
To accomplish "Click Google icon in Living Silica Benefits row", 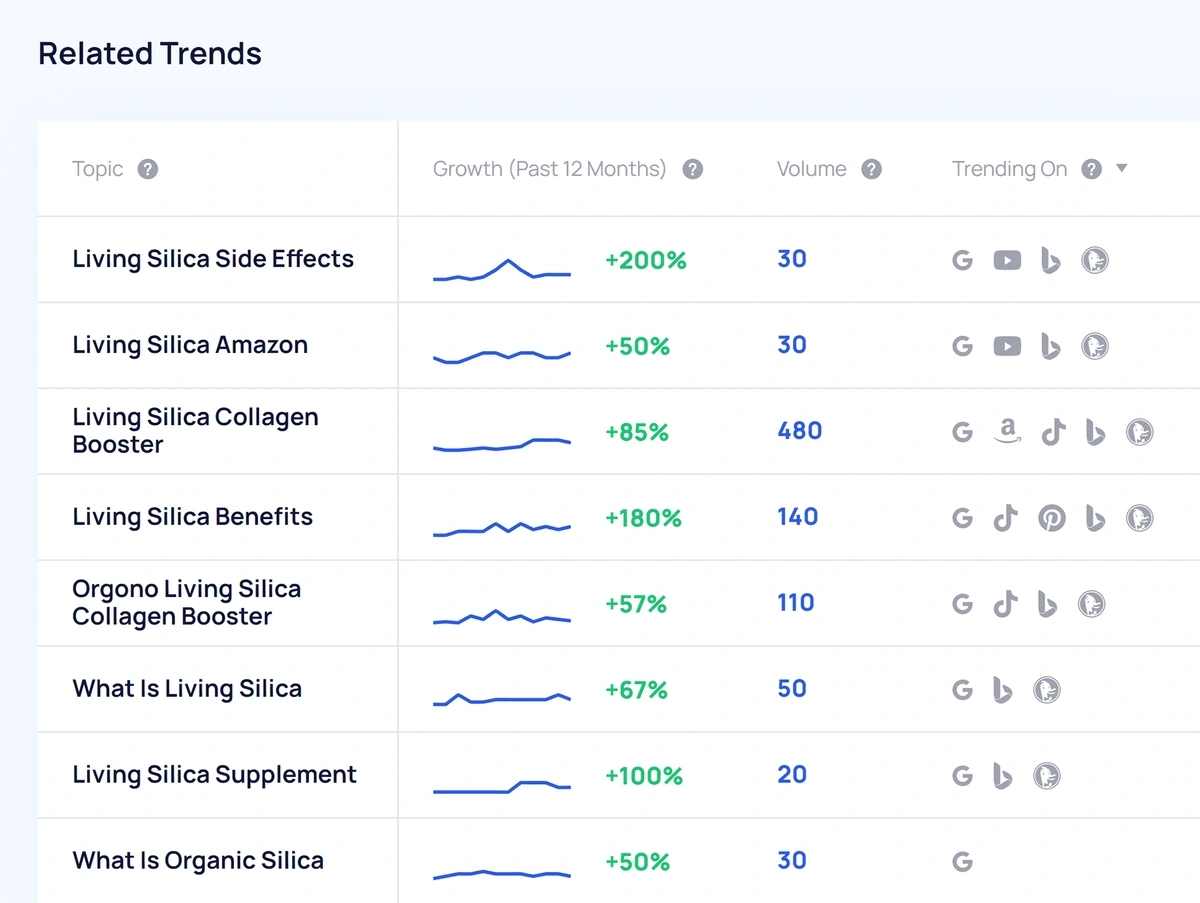I will click(x=962, y=519).
